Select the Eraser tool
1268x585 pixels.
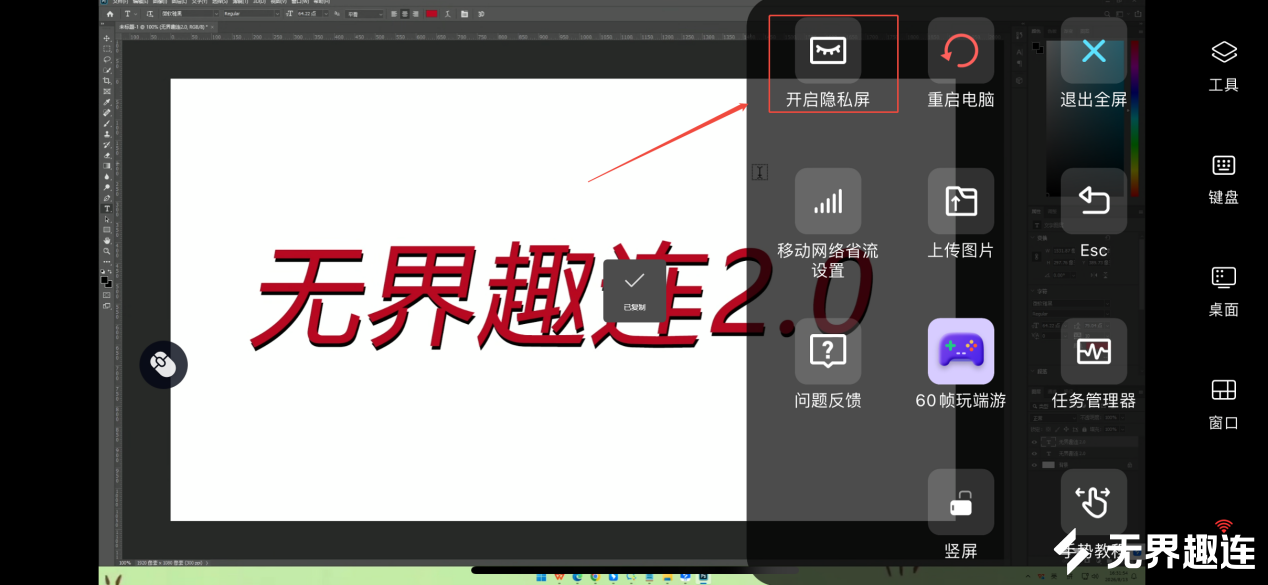(107, 154)
